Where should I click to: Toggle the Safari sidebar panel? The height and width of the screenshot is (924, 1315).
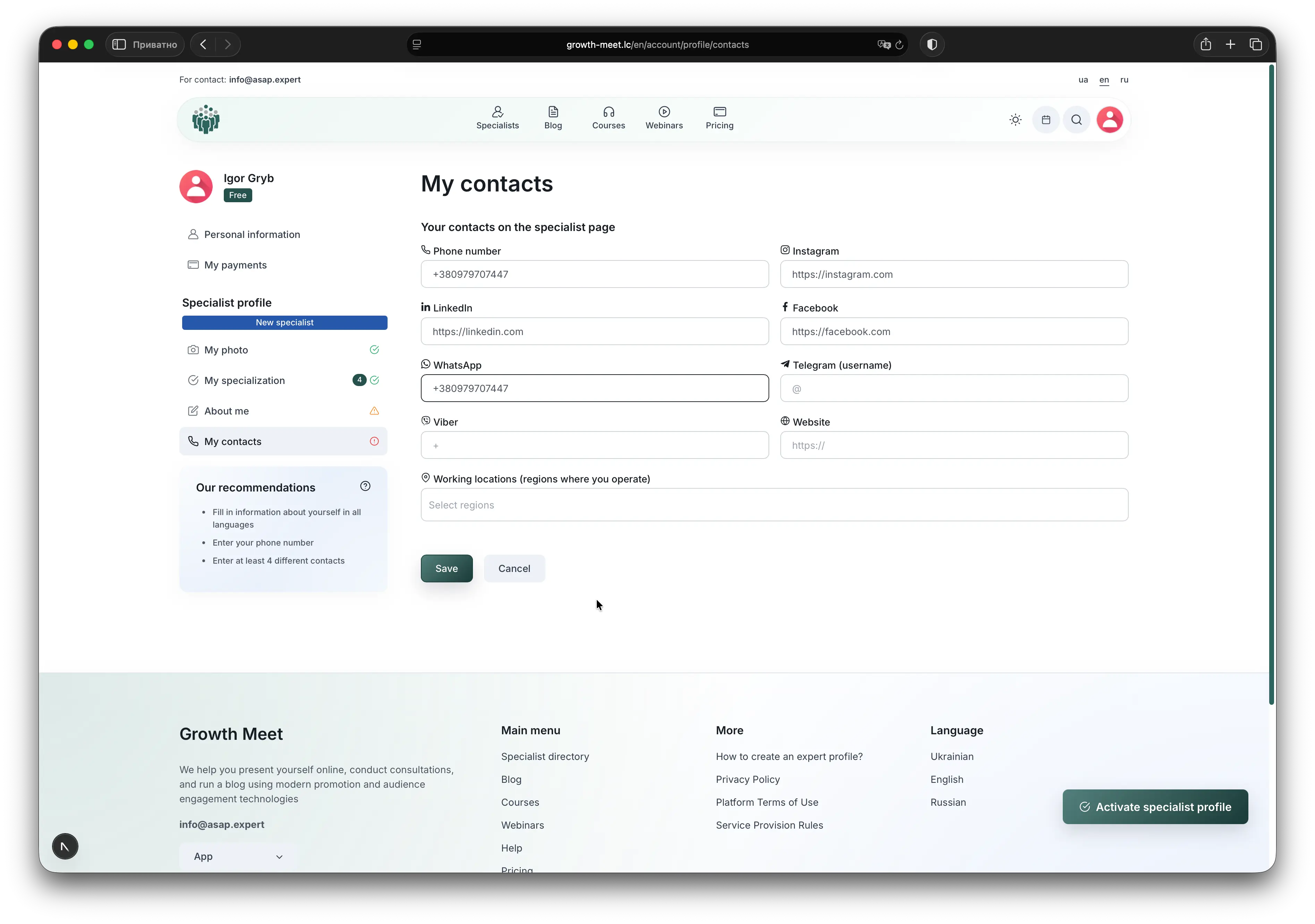point(119,45)
